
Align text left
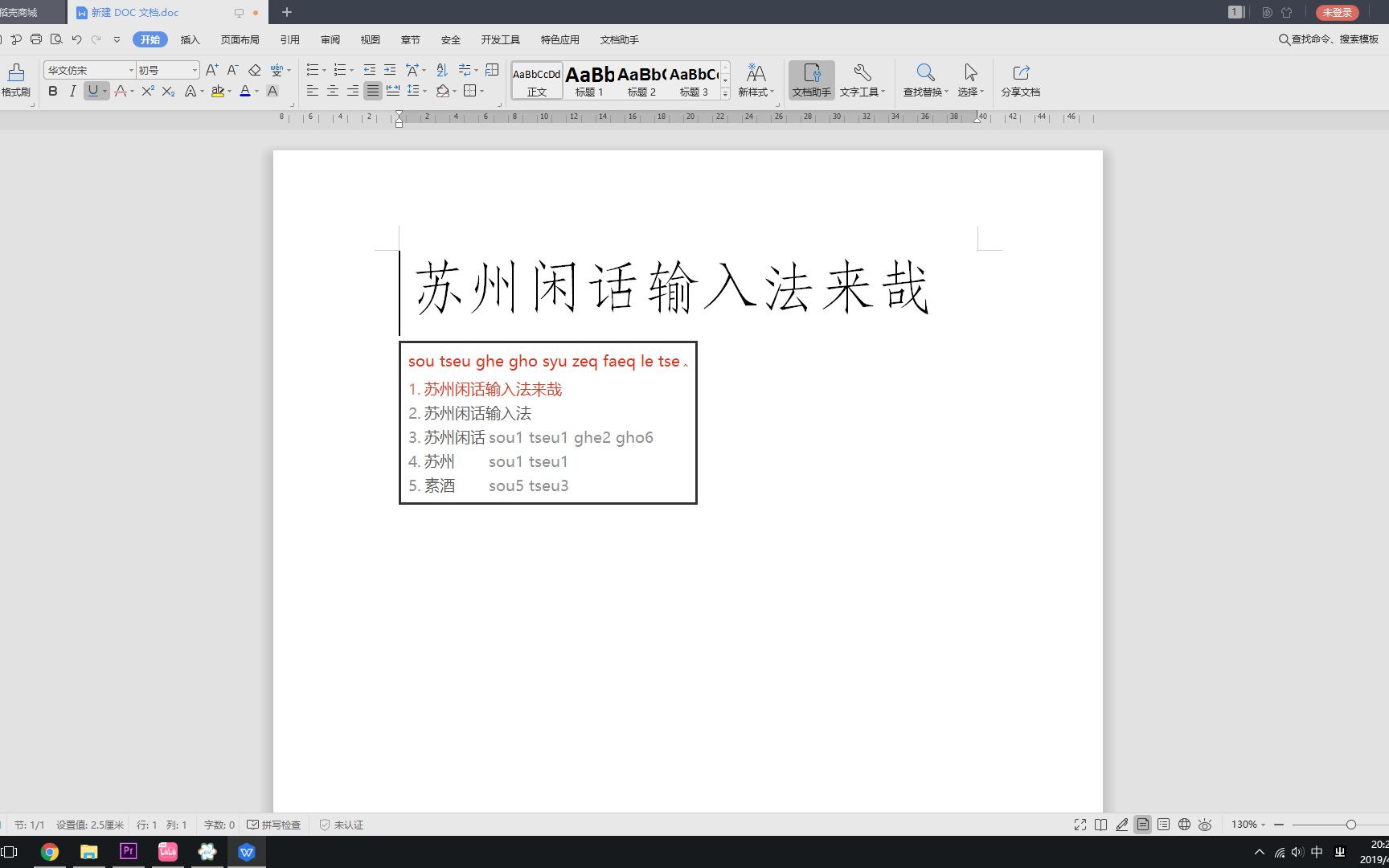coord(313,91)
